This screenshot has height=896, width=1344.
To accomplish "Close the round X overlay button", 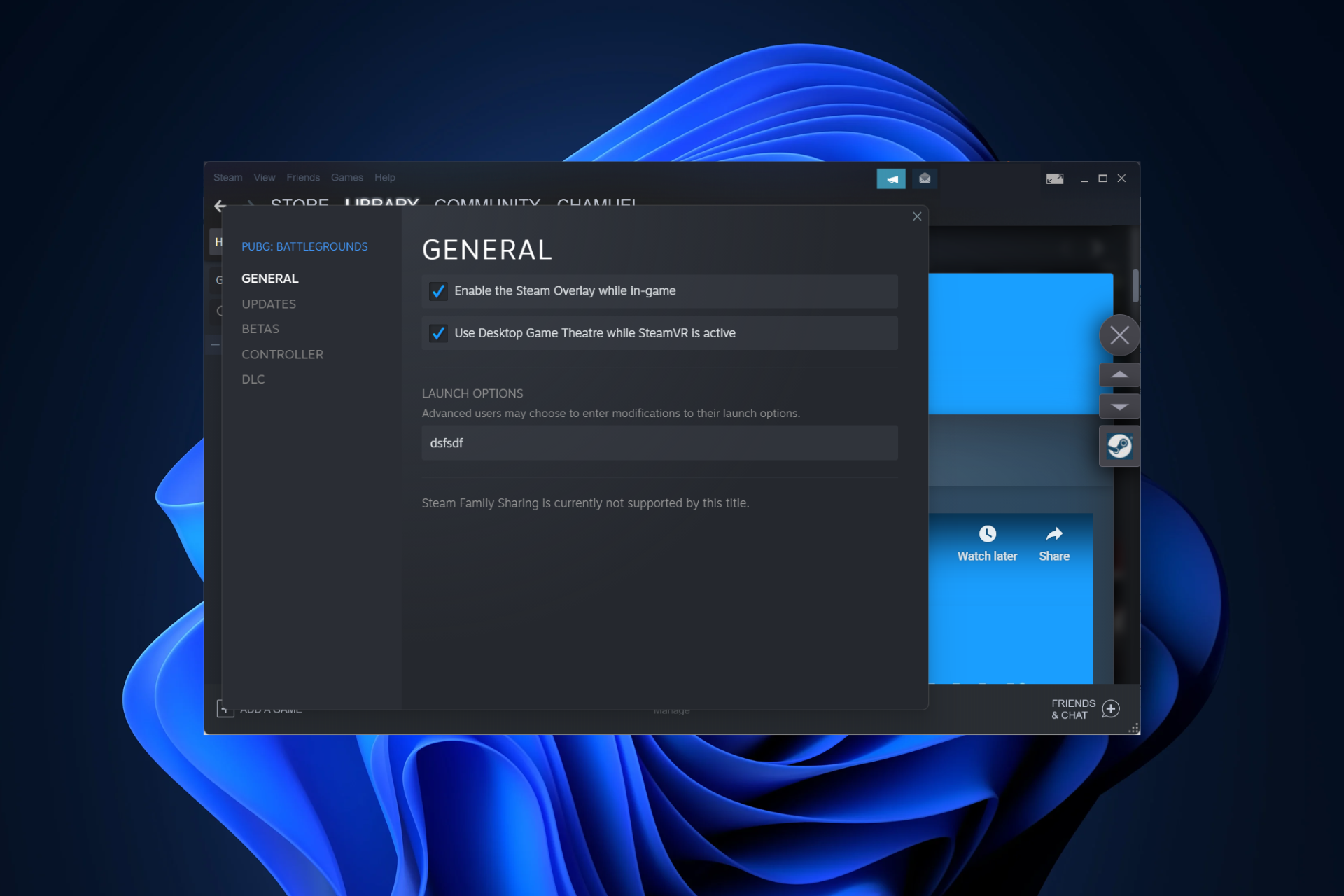I will click(1119, 335).
